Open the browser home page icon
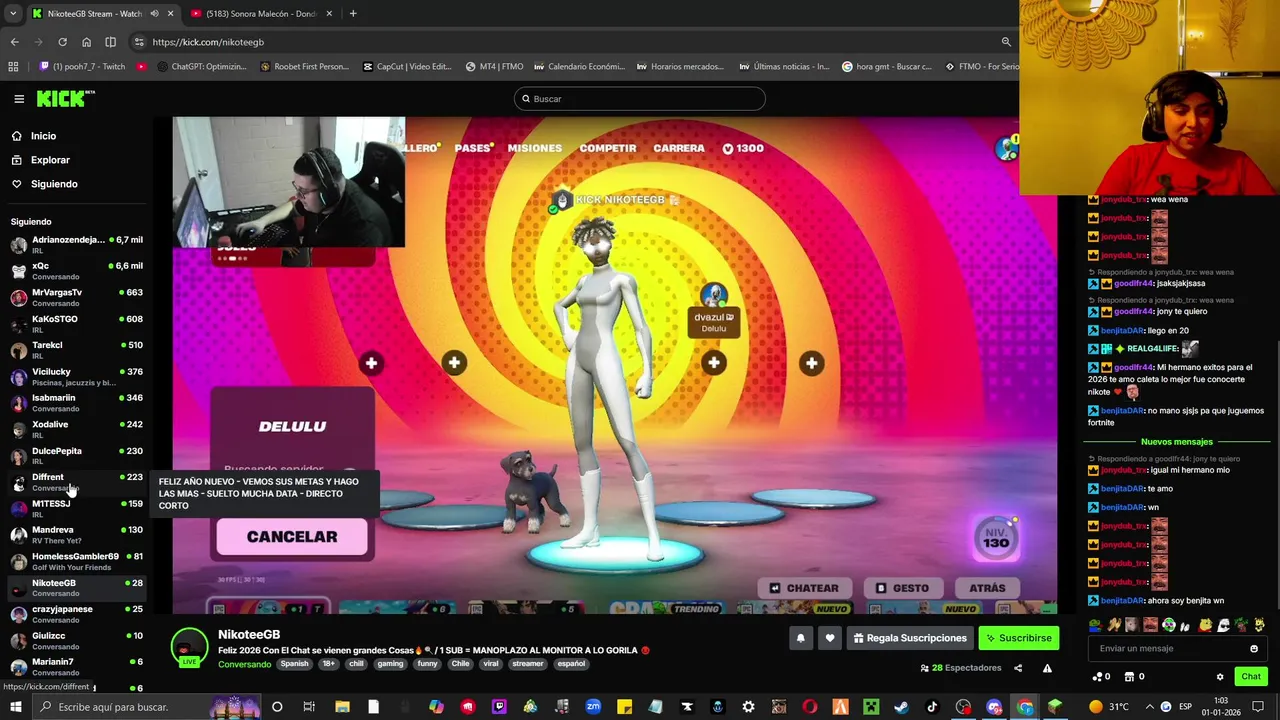The height and width of the screenshot is (720, 1280). 86,42
